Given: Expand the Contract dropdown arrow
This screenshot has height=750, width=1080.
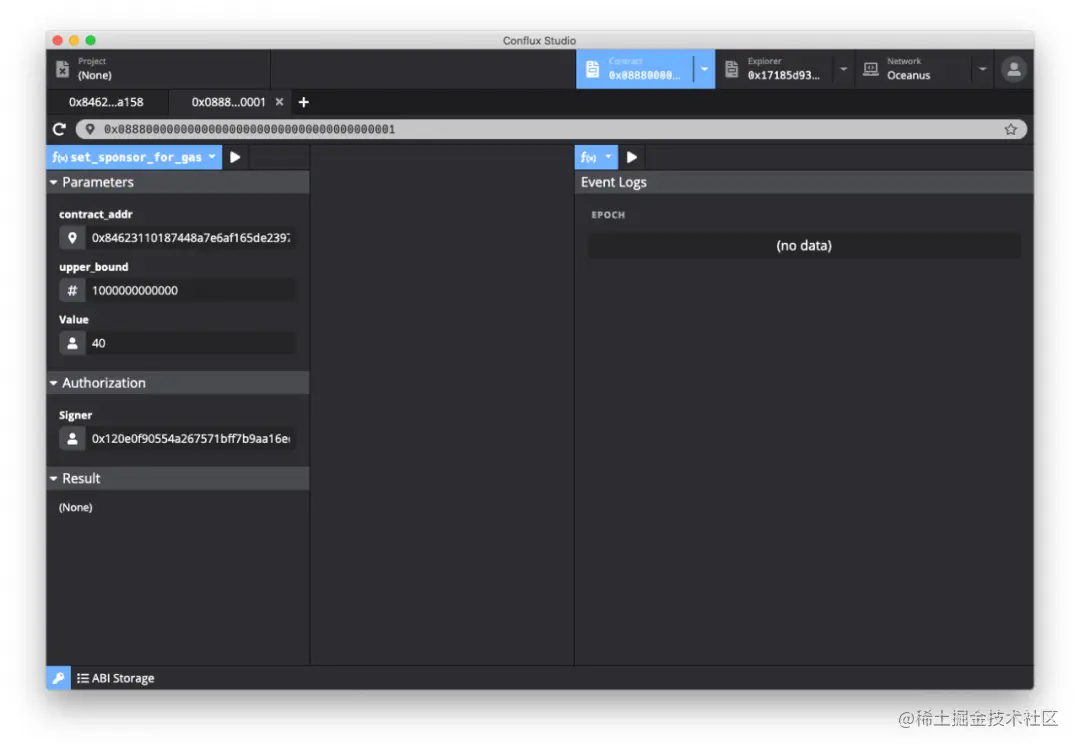Looking at the screenshot, I should tap(704, 69).
